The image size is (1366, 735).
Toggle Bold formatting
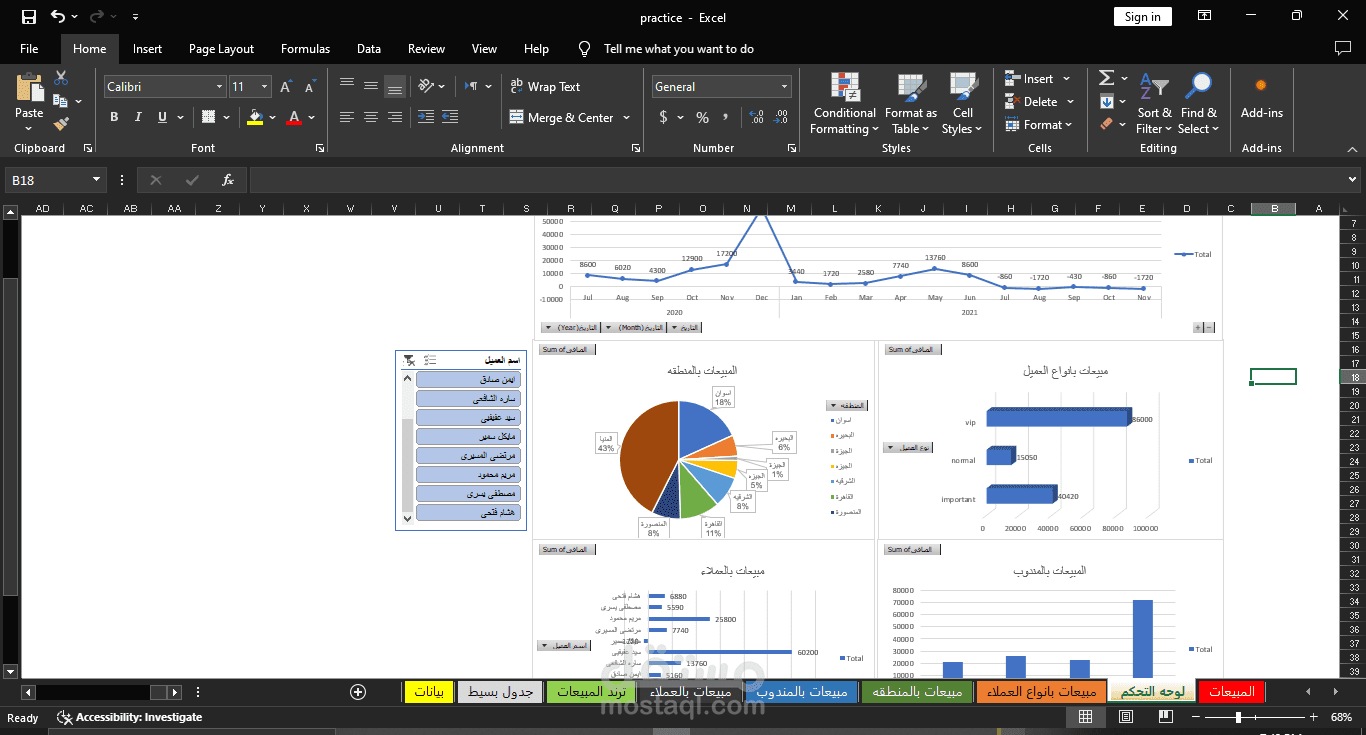pos(114,117)
